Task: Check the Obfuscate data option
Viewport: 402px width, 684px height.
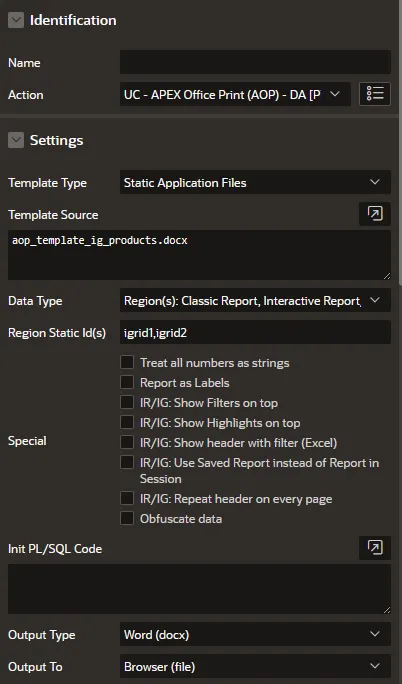Action: [x=127, y=518]
